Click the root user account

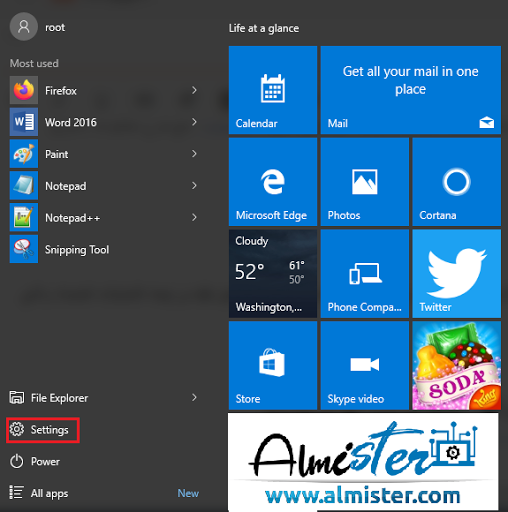pyautogui.click(x=37, y=27)
